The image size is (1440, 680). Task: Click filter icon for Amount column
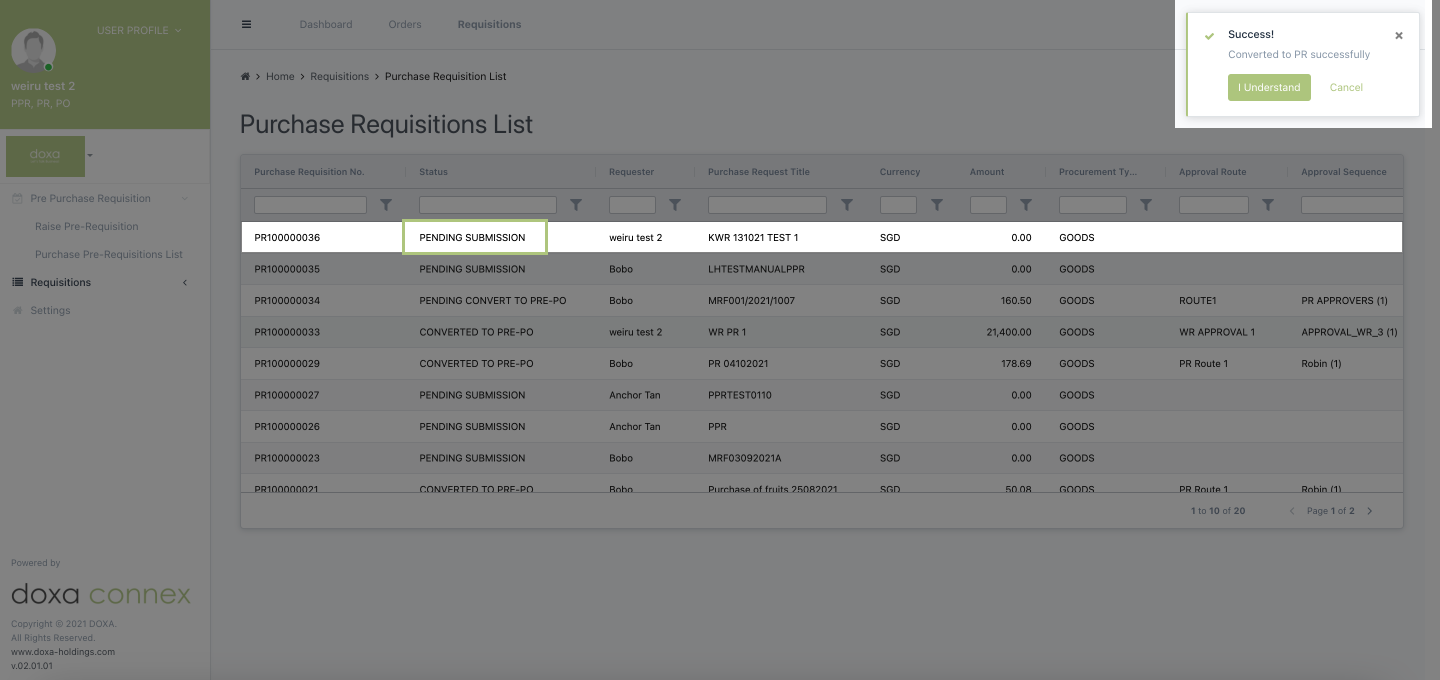1026,205
